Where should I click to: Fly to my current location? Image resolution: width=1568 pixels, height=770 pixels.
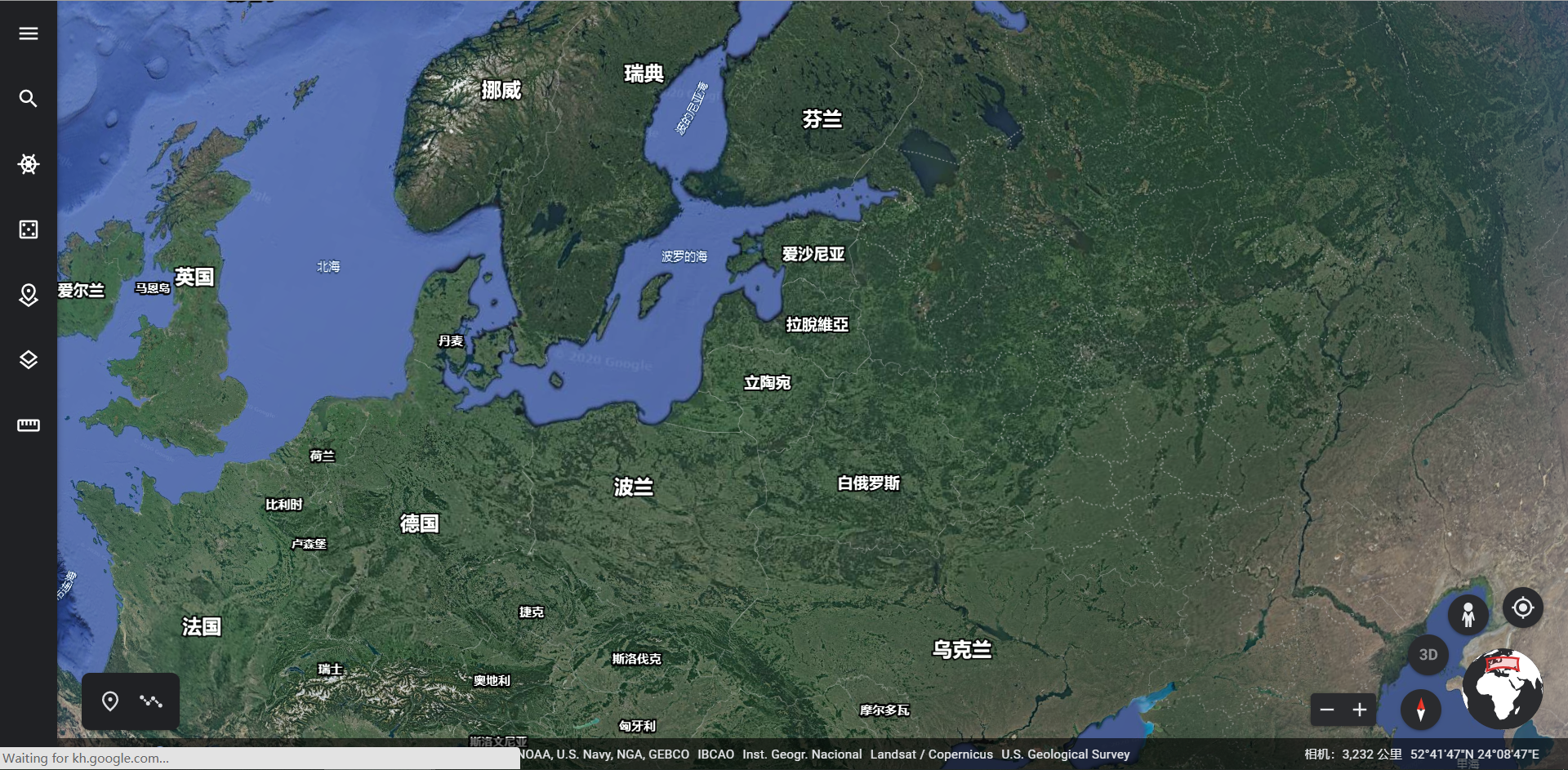(1523, 608)
